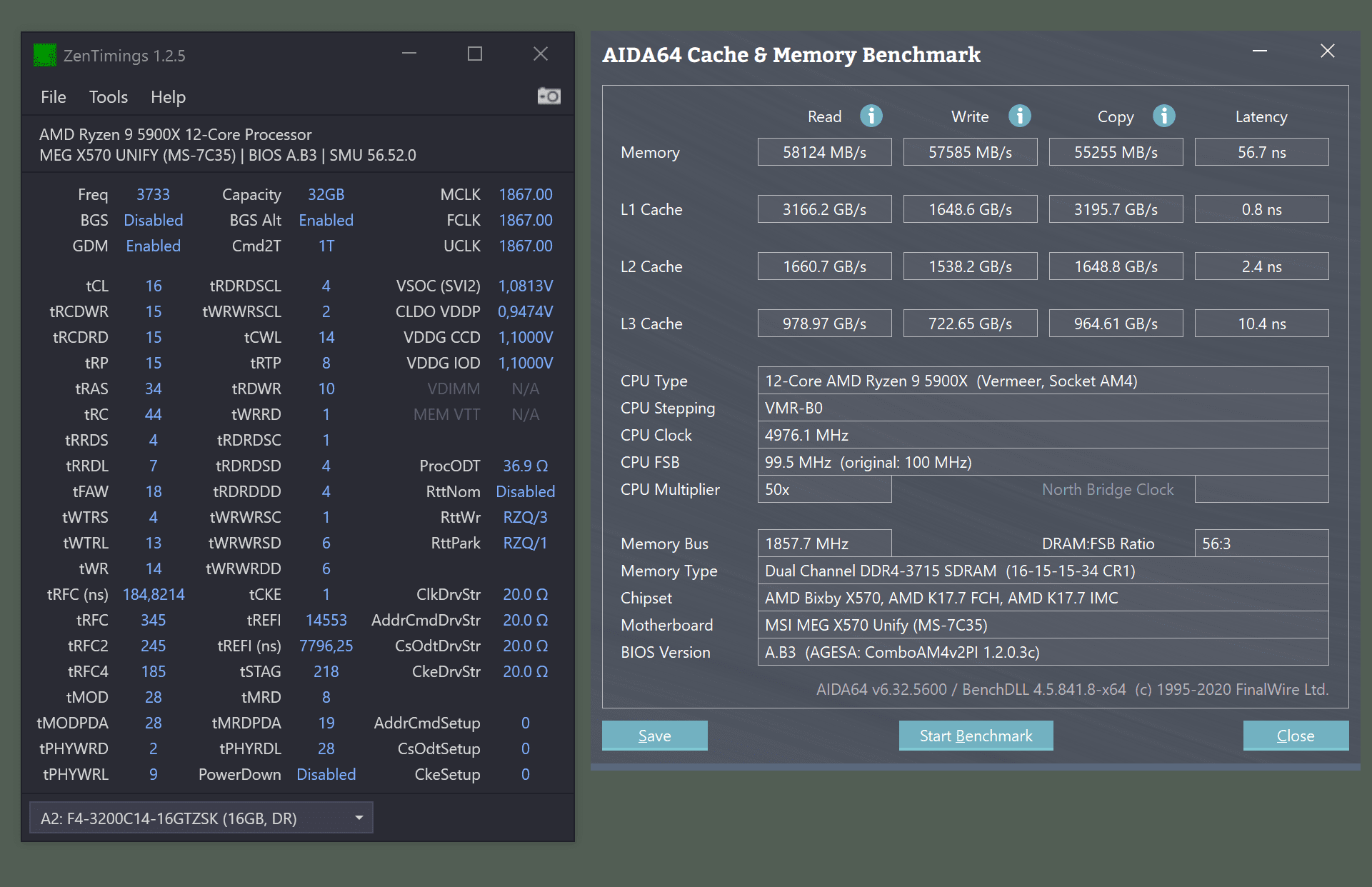Click Capacity value 32GB
The image size is (1372, 887).
point(326,194)
